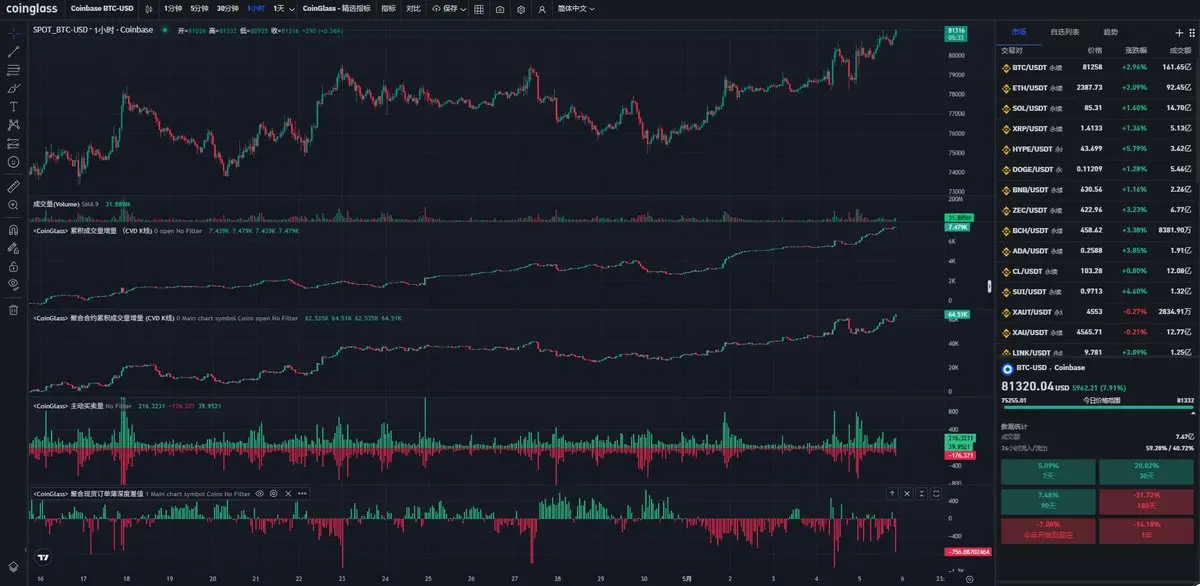1200x586 pixels.
Task: Switch to 5分钟 timeframe
Action: pyautogui.click(x=200, y=8)
